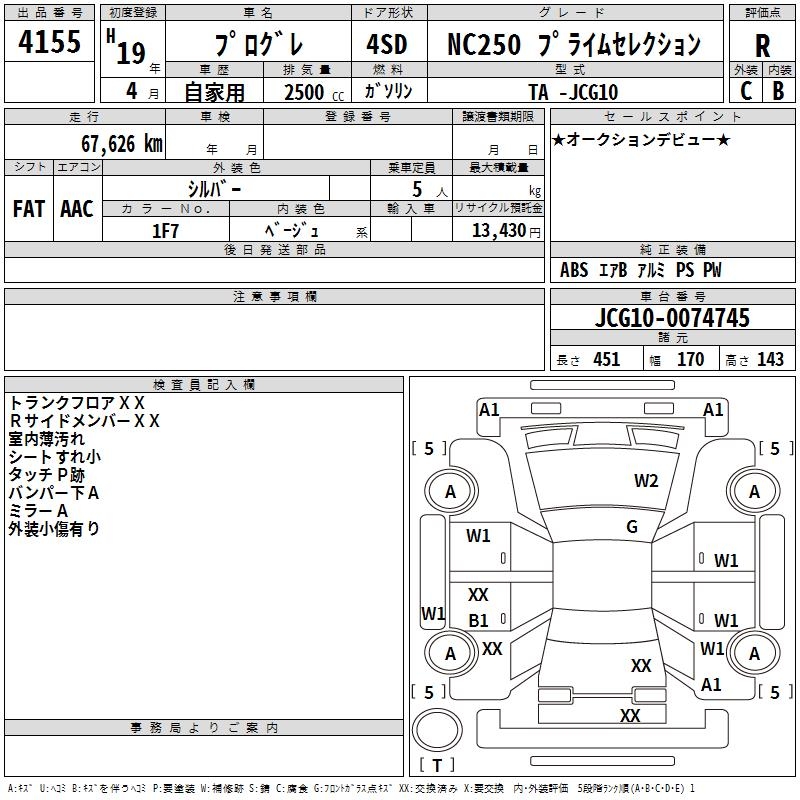Click the note バンパー下A
Screen dimensions: 800x800
(x=54, y=492)
